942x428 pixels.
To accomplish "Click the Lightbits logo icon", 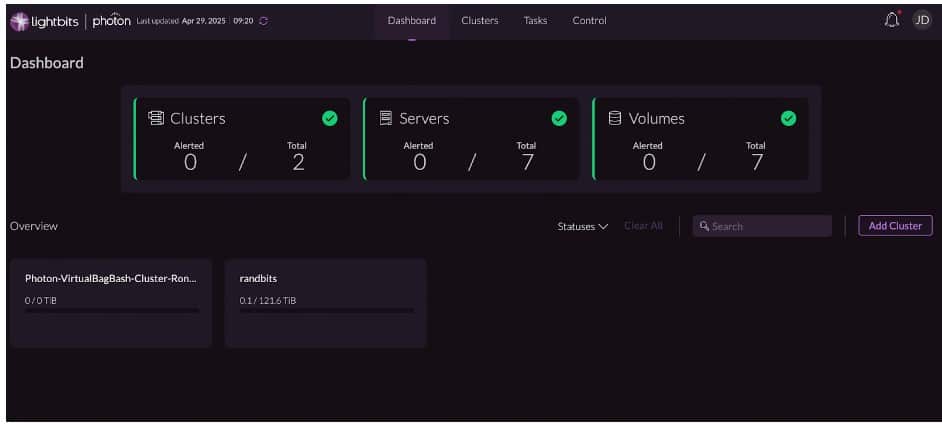I will [x=19, y=21].
